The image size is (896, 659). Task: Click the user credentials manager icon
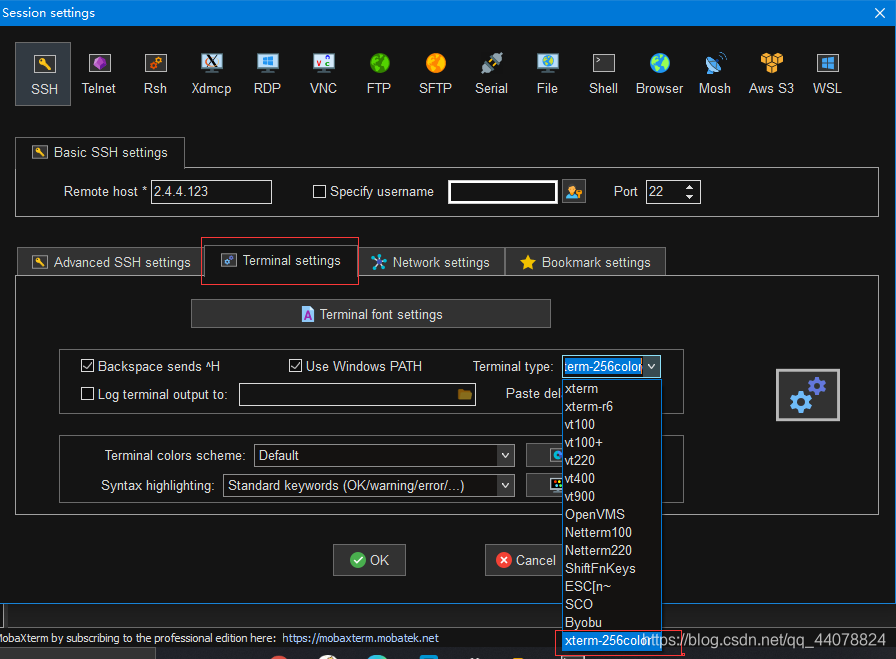point(574,191)
